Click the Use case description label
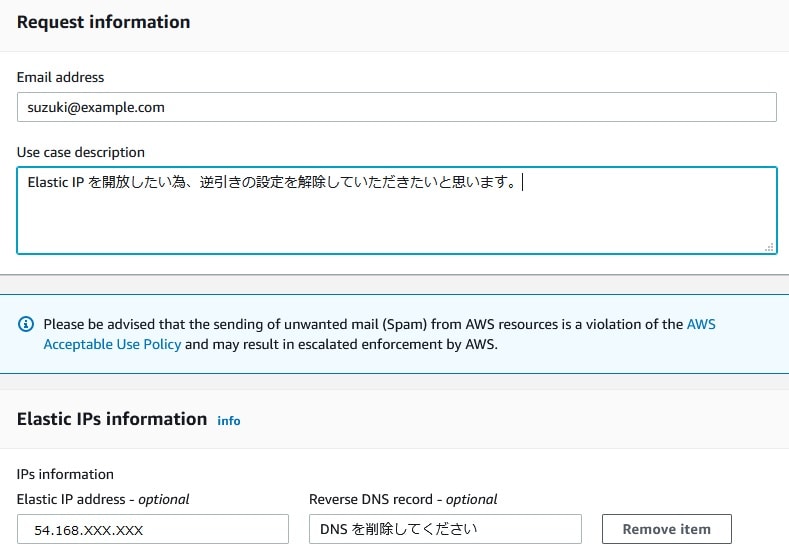The width and height of the screenshot is (789, 555). [x=81, y=152]
